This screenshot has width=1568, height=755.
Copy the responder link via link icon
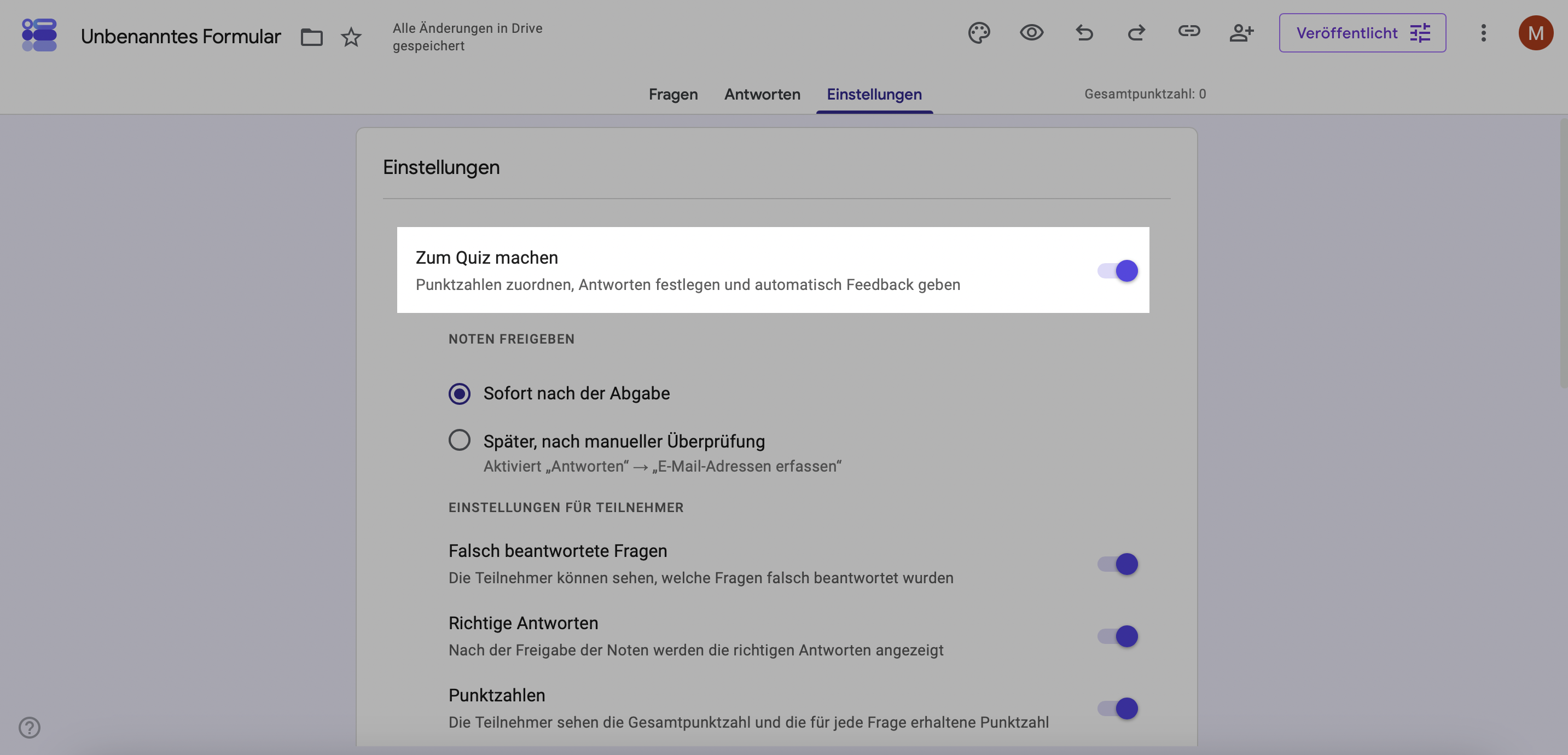tap(1189, 31)
